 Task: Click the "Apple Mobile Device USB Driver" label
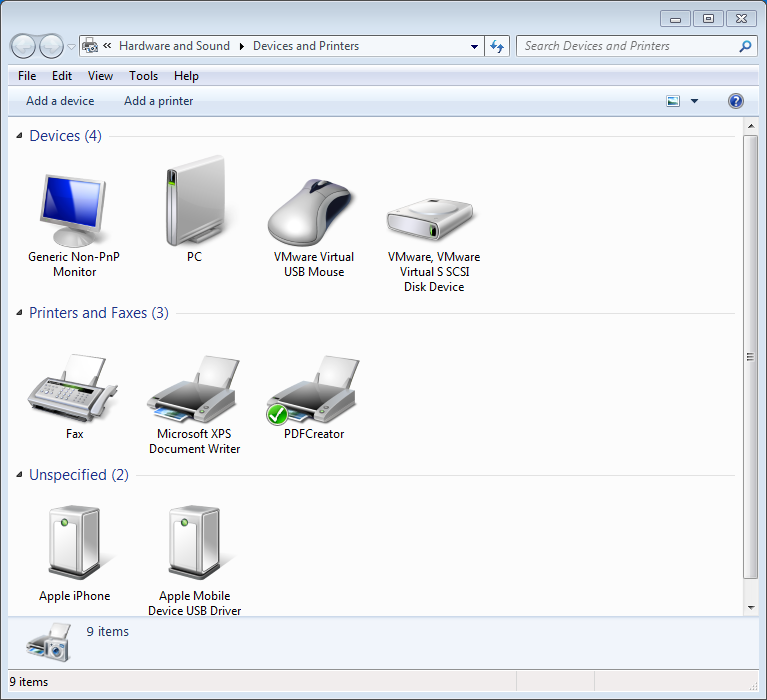pyautogui.click(x=194, y=603)
